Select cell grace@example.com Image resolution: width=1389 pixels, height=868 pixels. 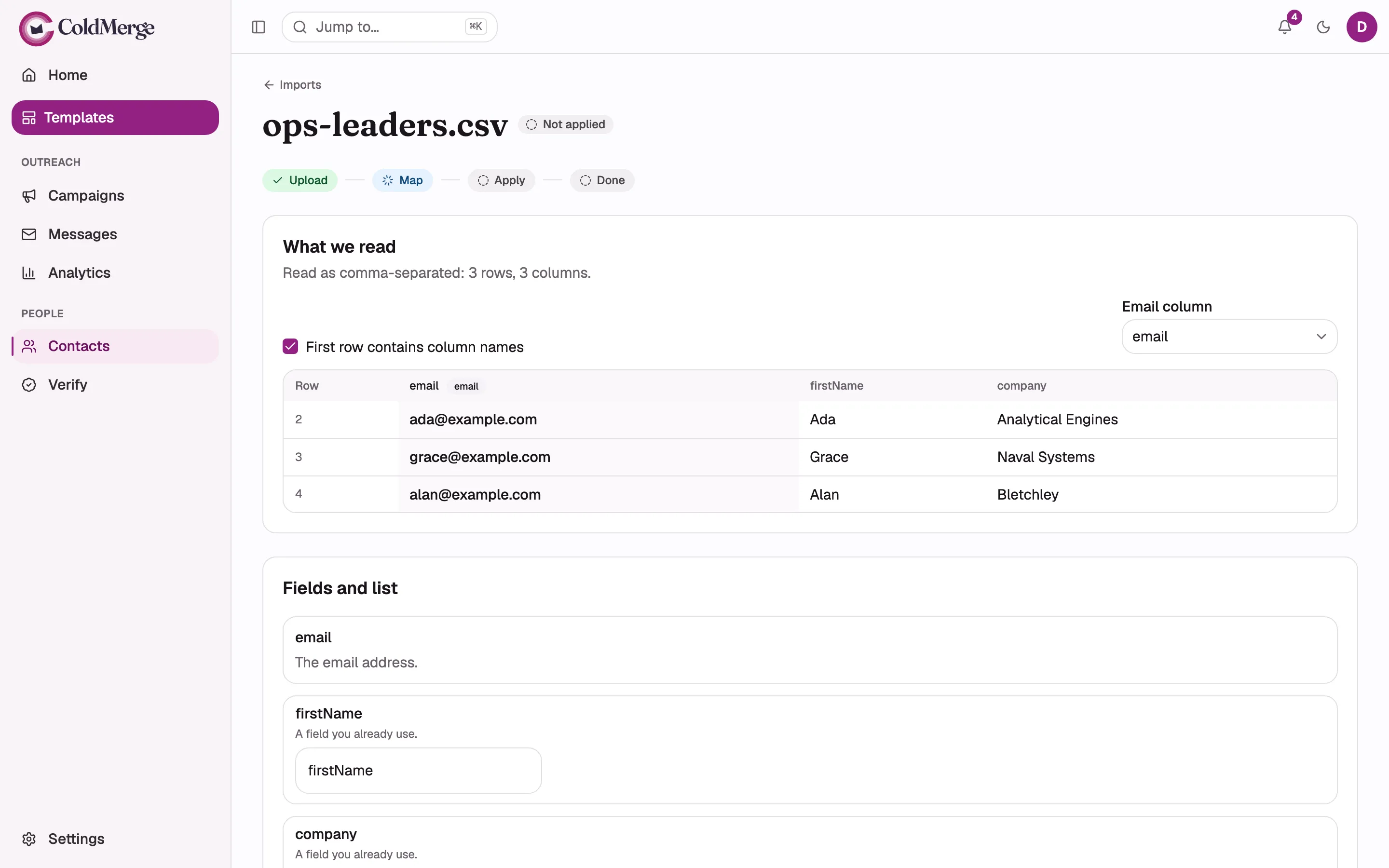pyautogui.click(x=479, y=457)
